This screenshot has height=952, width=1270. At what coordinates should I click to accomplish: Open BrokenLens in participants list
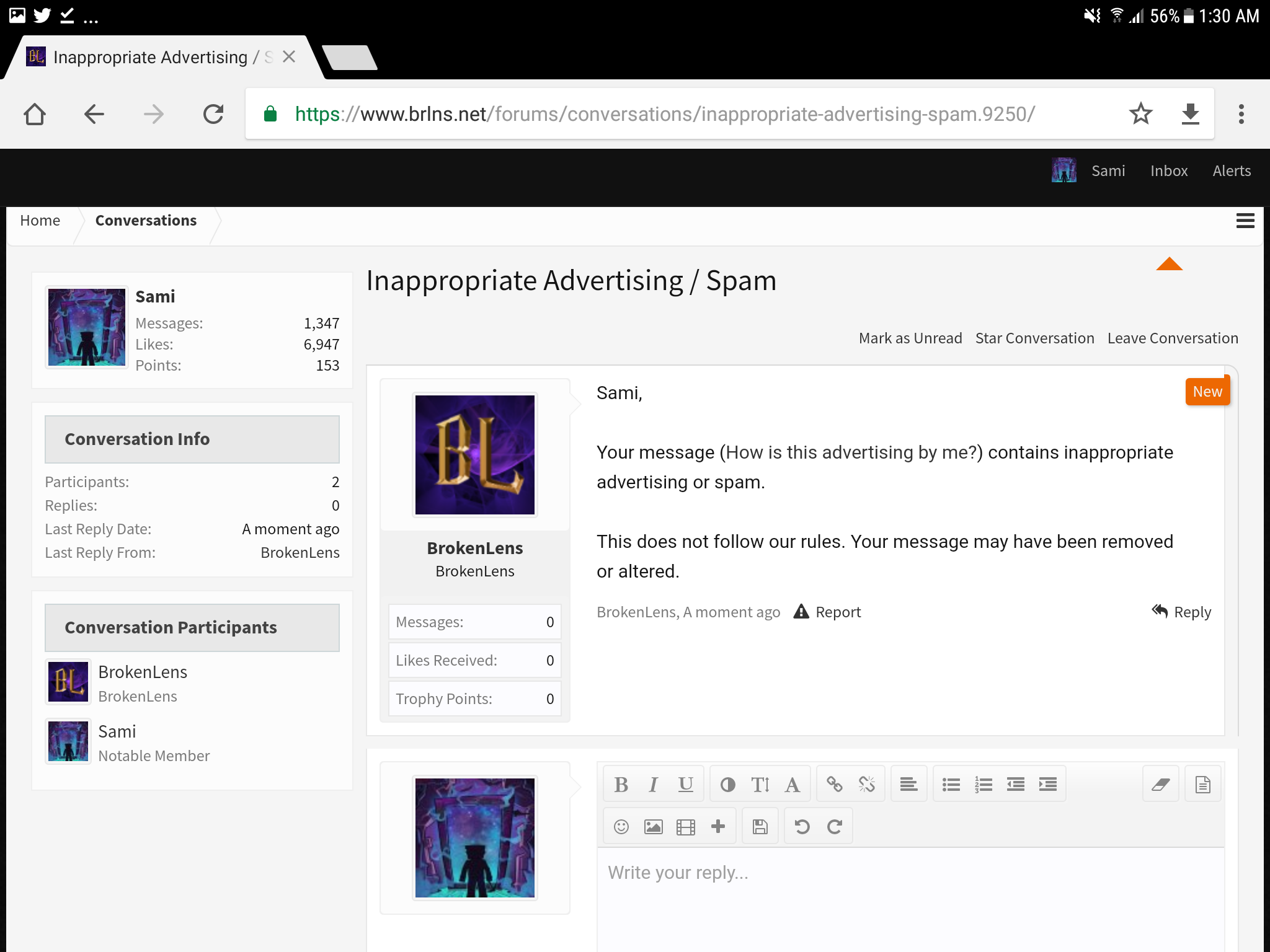tap(143, 672)
